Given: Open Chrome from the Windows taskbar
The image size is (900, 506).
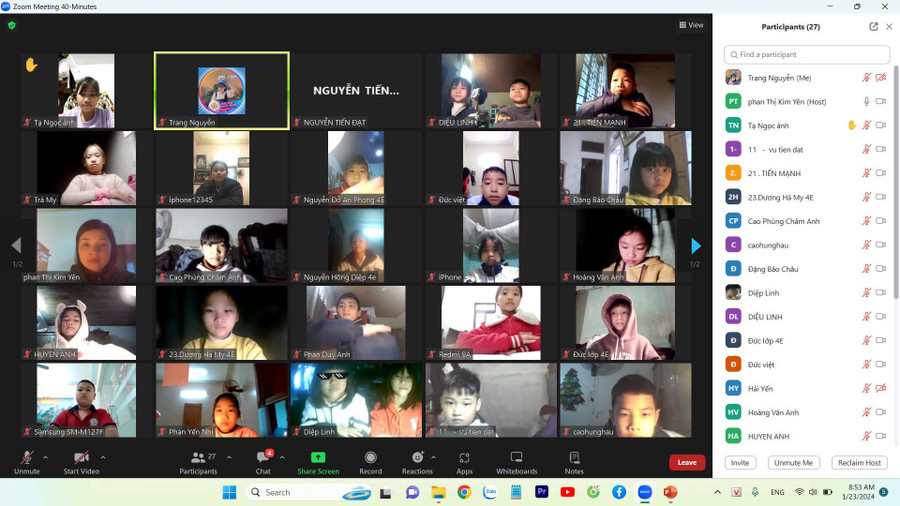Looking at the screenshot, I should pyautogui.click(x=464, y=492).
